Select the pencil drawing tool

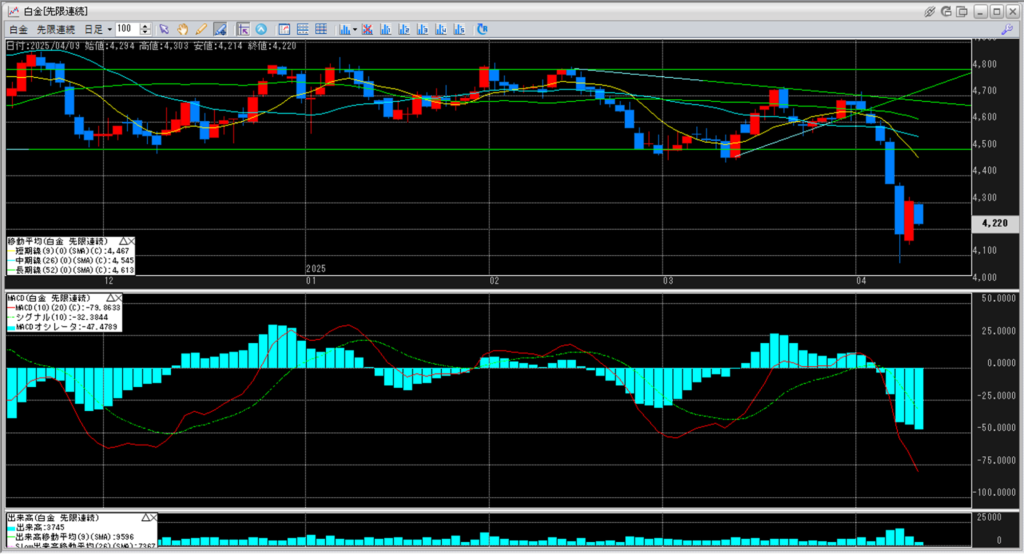pyautogui.click(x=201, y=29)
